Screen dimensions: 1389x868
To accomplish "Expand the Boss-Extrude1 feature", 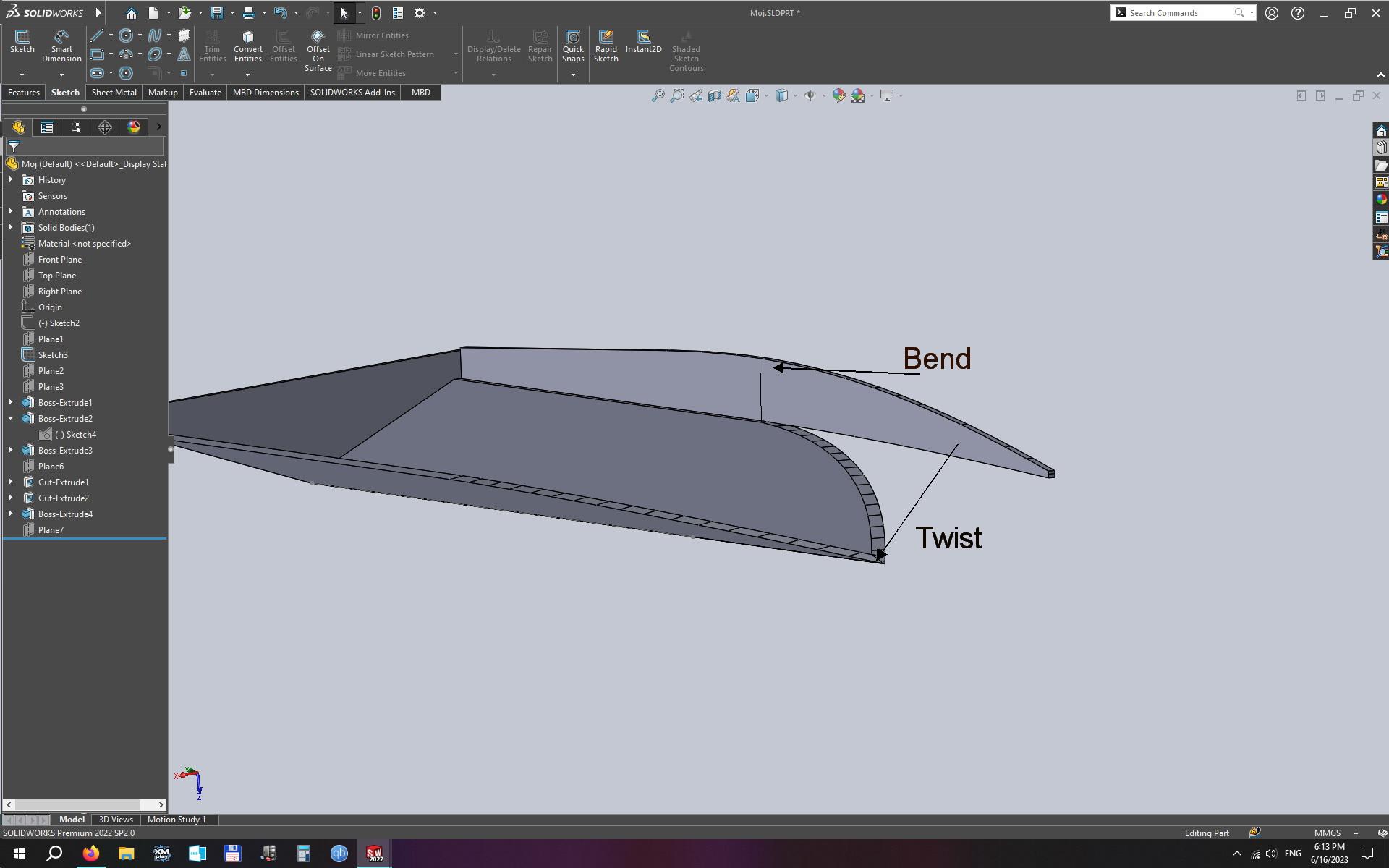I will click(x=11, y=402).
